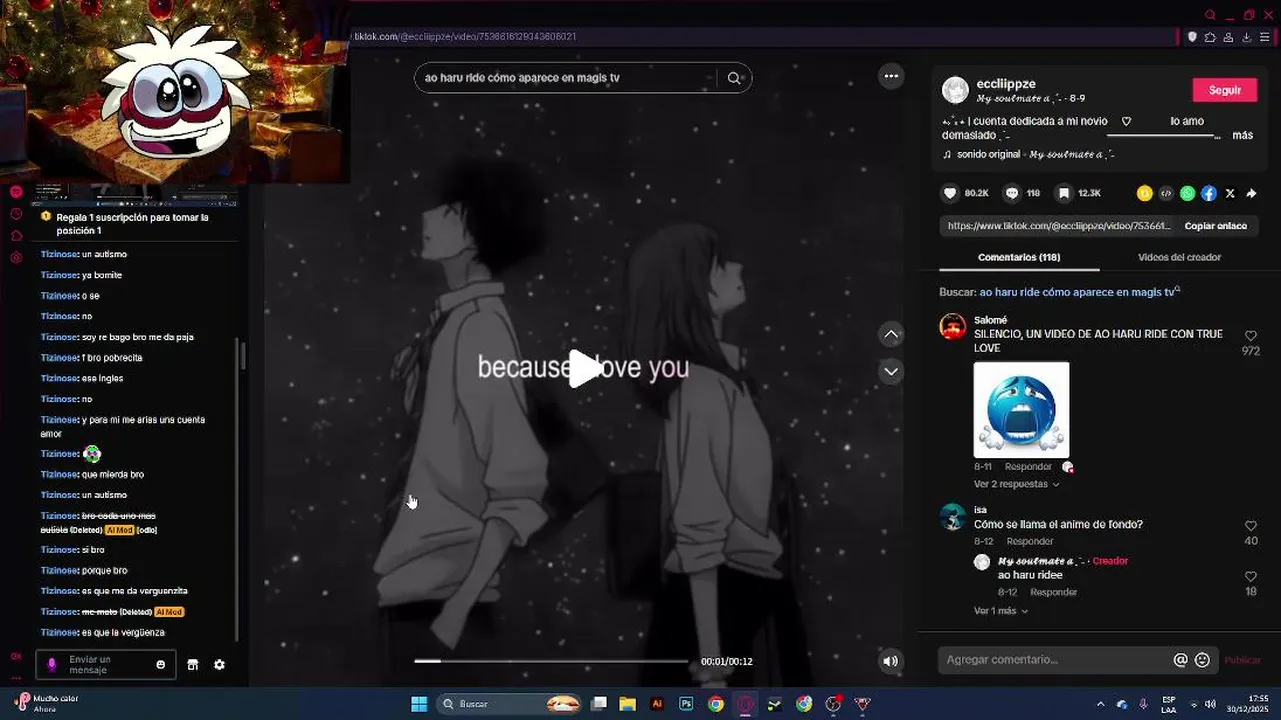Open browser downloads icon in toolbar
Image resolution: width=1281 pixels, height=720 pixels.
[x=1246, y=37]
